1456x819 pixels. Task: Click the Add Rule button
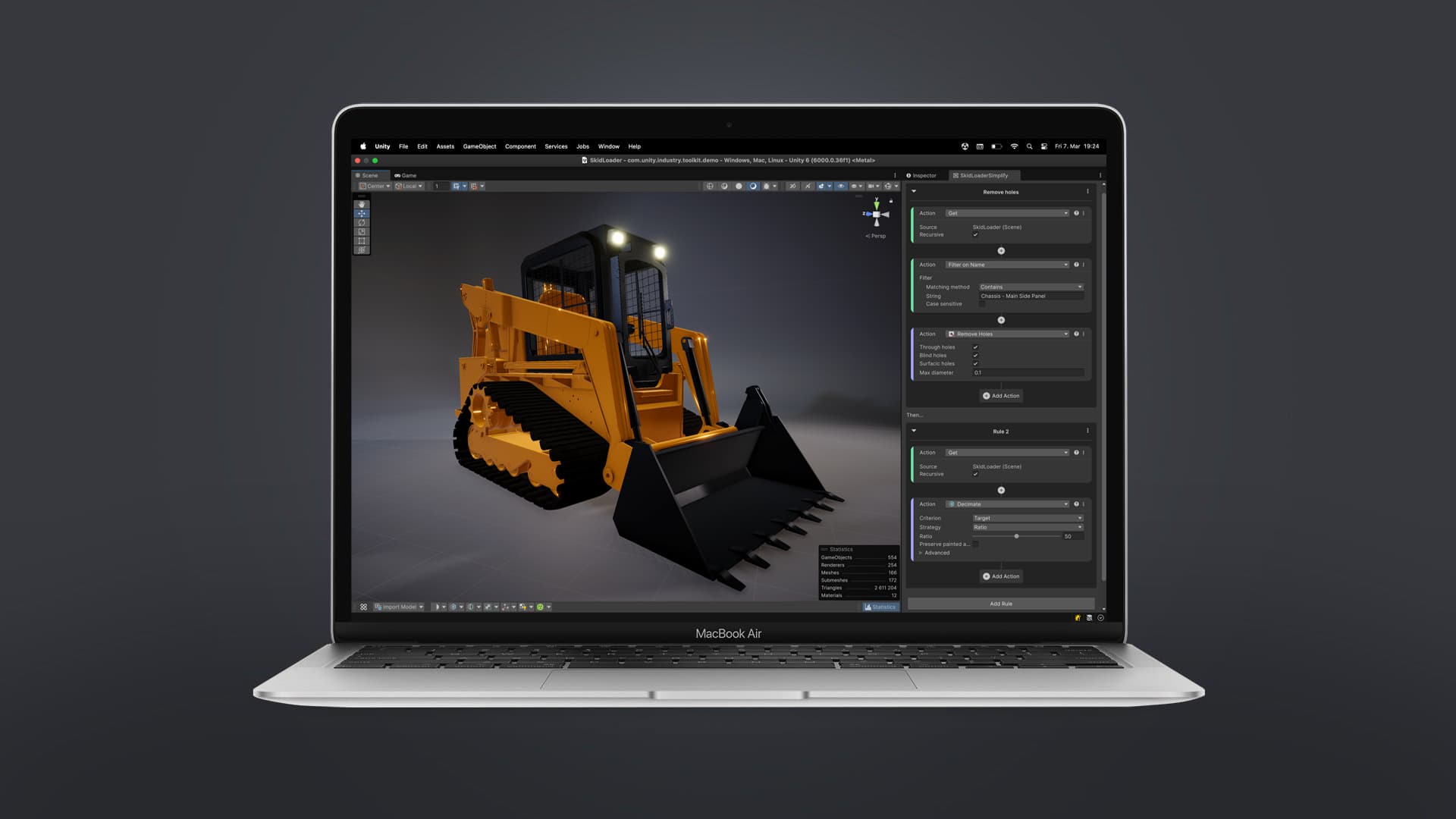click(1000, 604)
